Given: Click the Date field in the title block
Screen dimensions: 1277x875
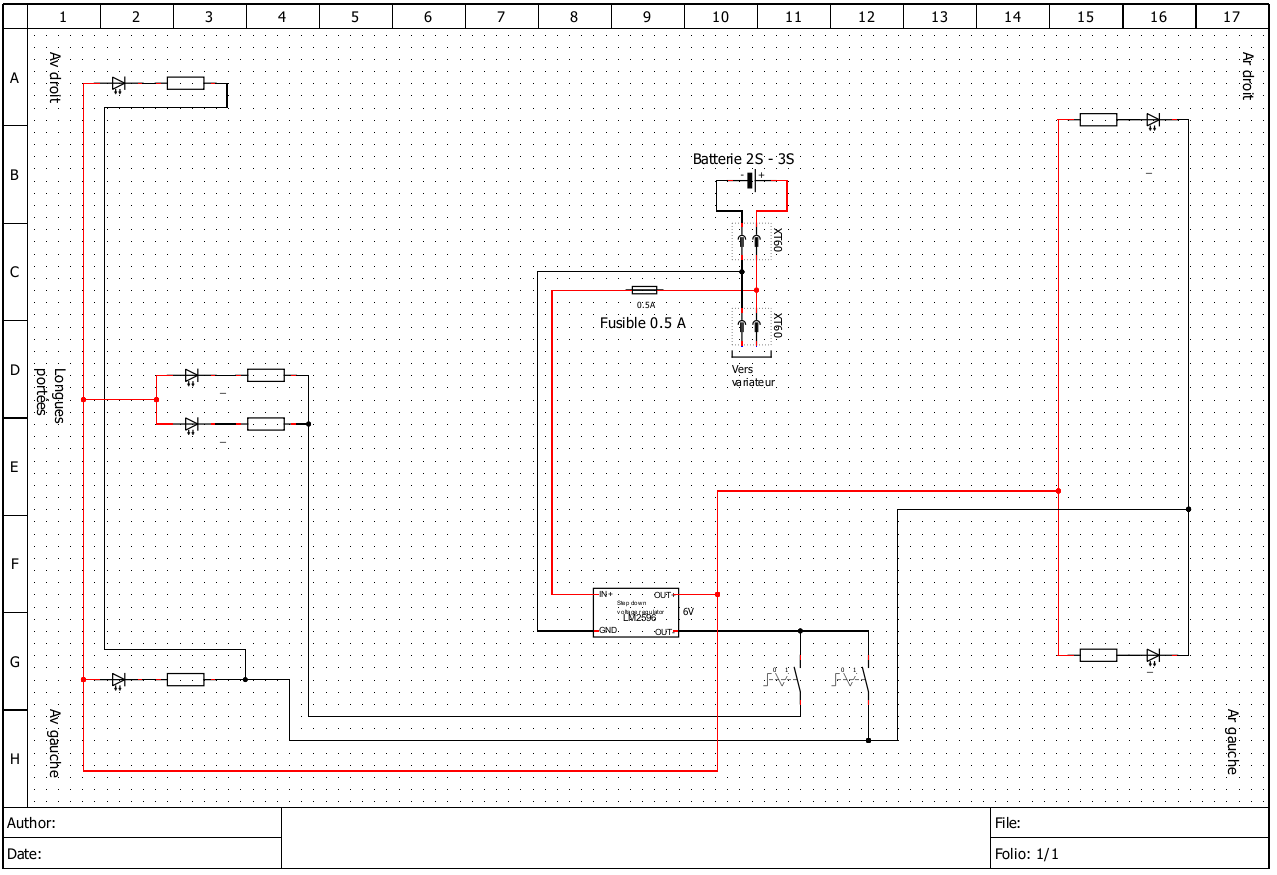Looking at the screenshot, I should point(143,854).
